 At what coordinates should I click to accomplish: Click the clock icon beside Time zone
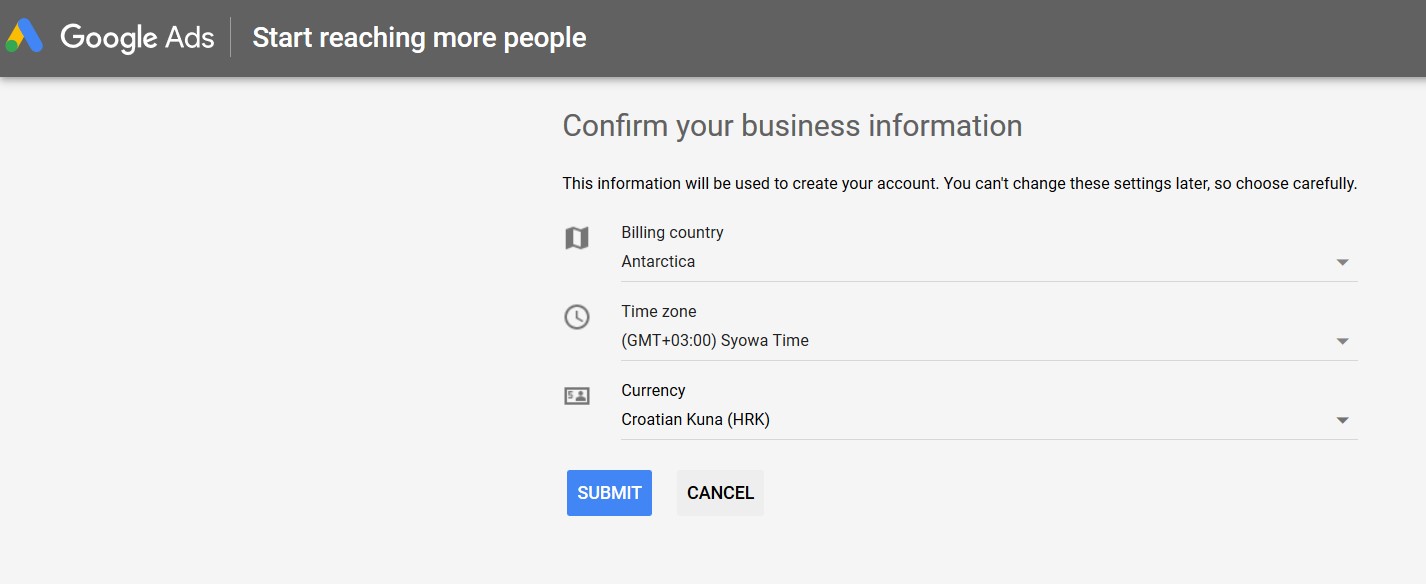click(577, 317)
